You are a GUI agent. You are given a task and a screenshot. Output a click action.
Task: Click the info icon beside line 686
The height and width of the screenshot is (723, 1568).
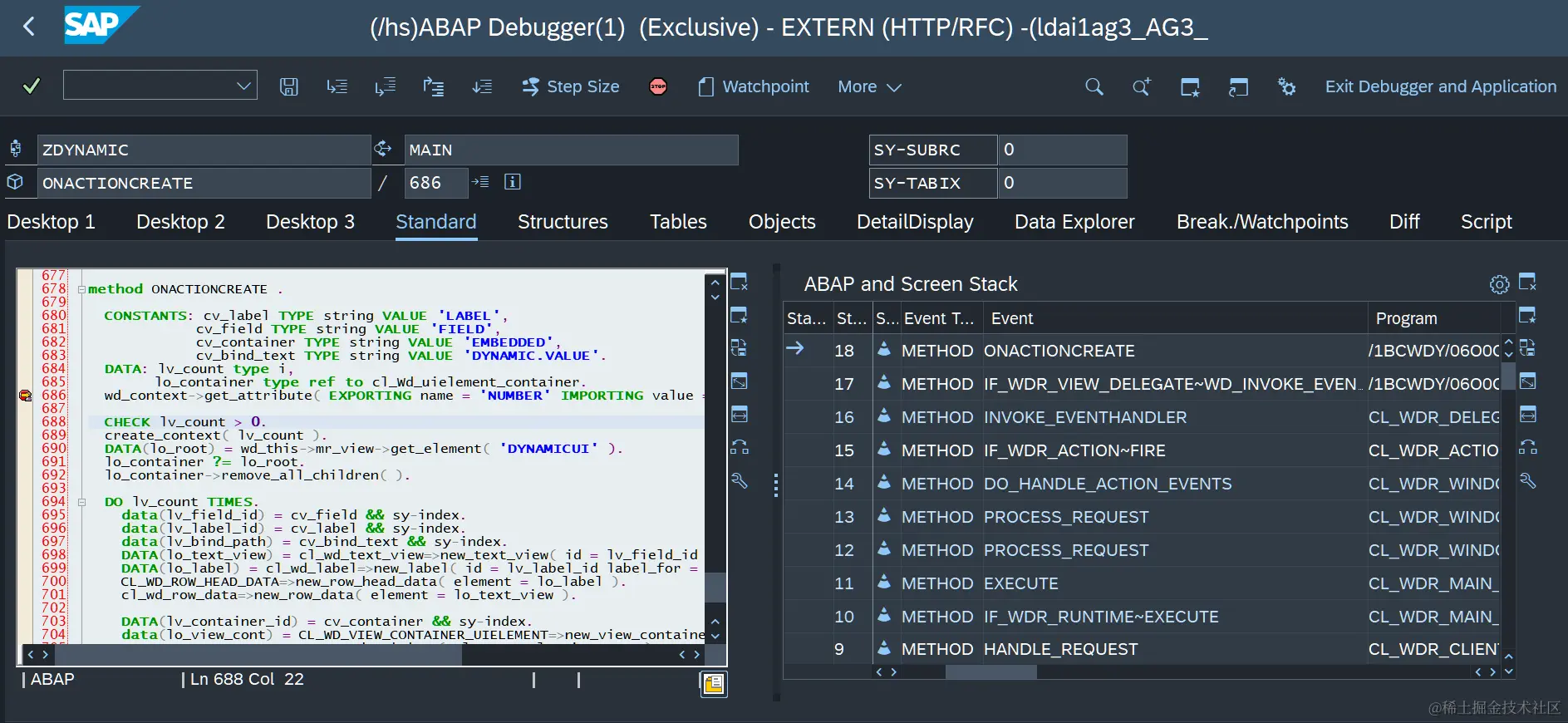[x=513, y=182]
